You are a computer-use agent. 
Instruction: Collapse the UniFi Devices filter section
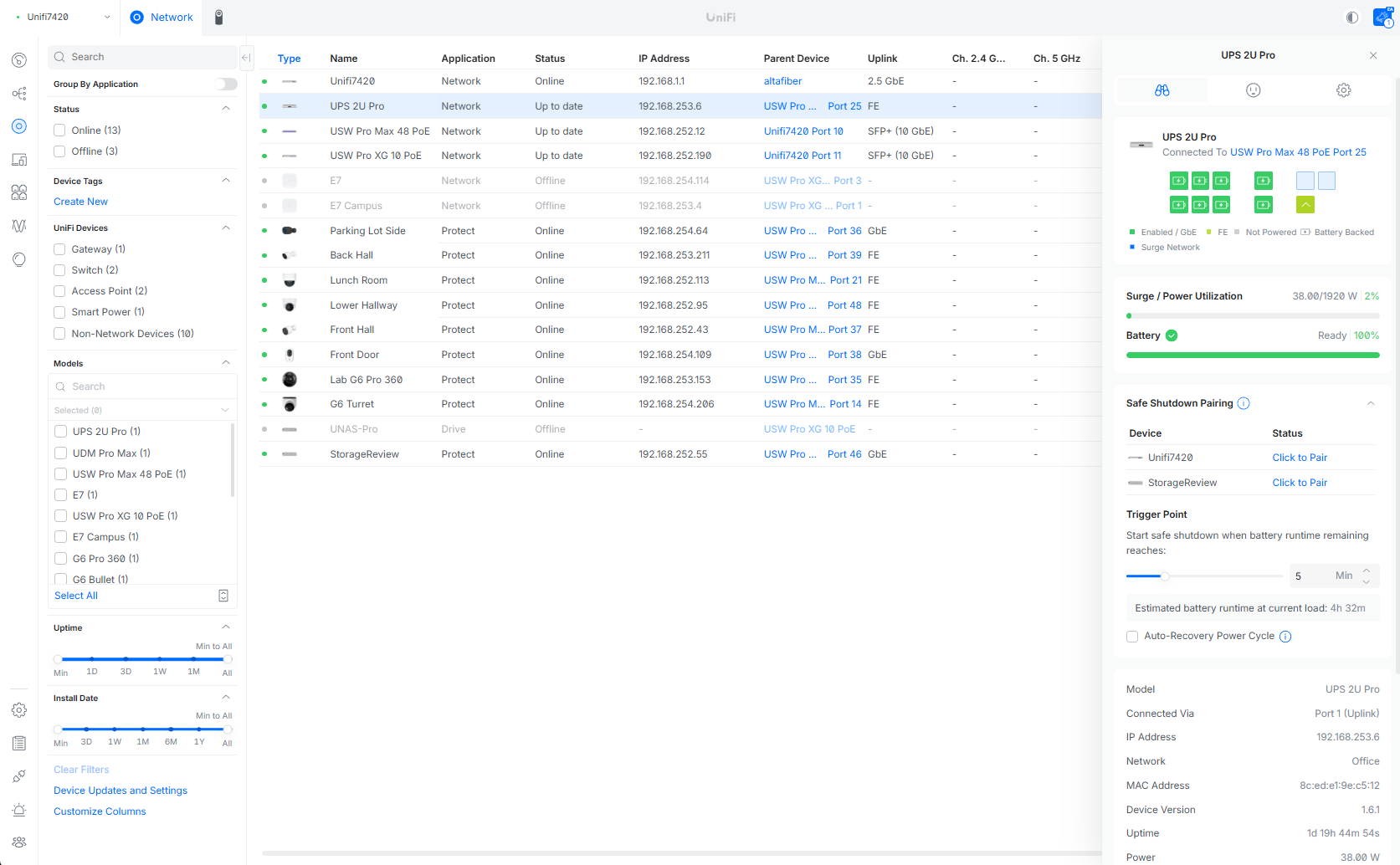pos(226,228)
